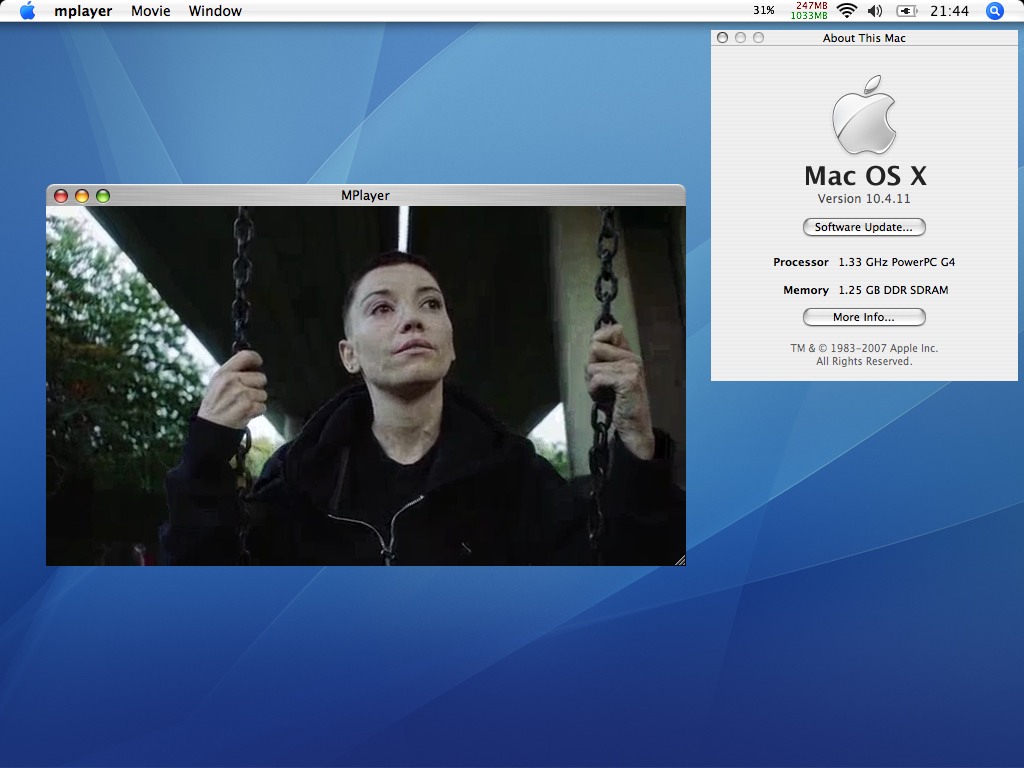Screen dimensions: 1024x768
Task: Click the Apple Inc. copyright text
Action: [864, 355]
